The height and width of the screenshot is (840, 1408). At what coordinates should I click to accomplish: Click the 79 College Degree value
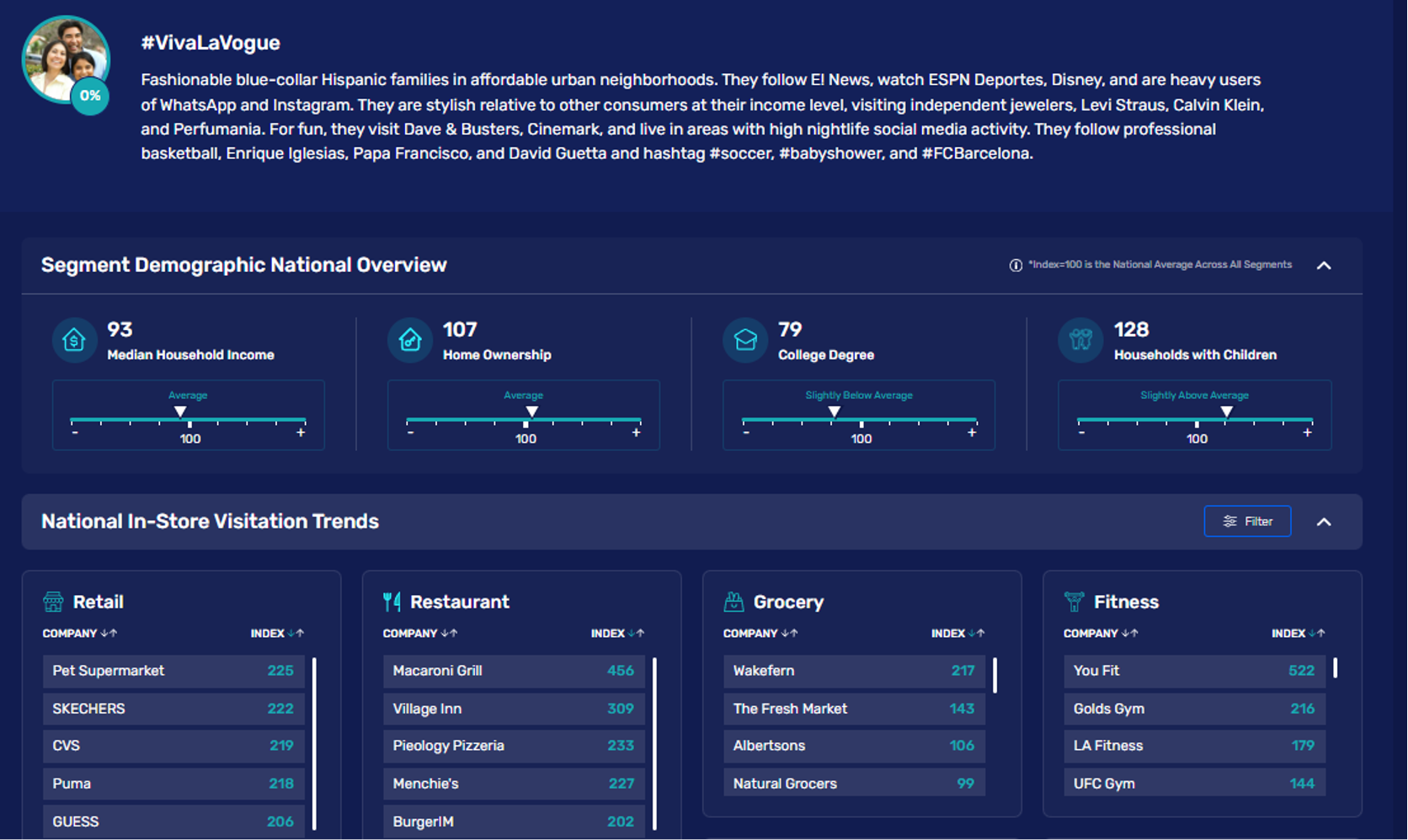pos(790,330)
